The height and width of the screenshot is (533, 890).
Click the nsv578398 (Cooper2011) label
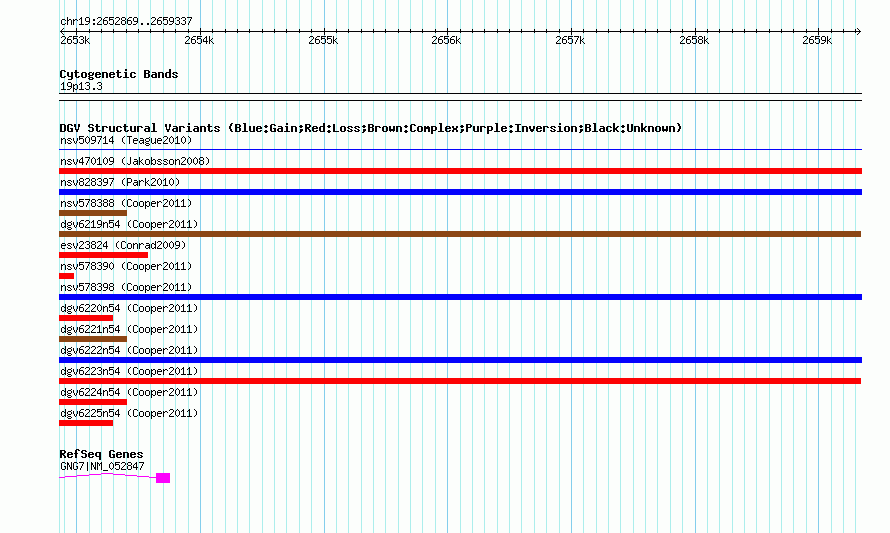point(126,287)
